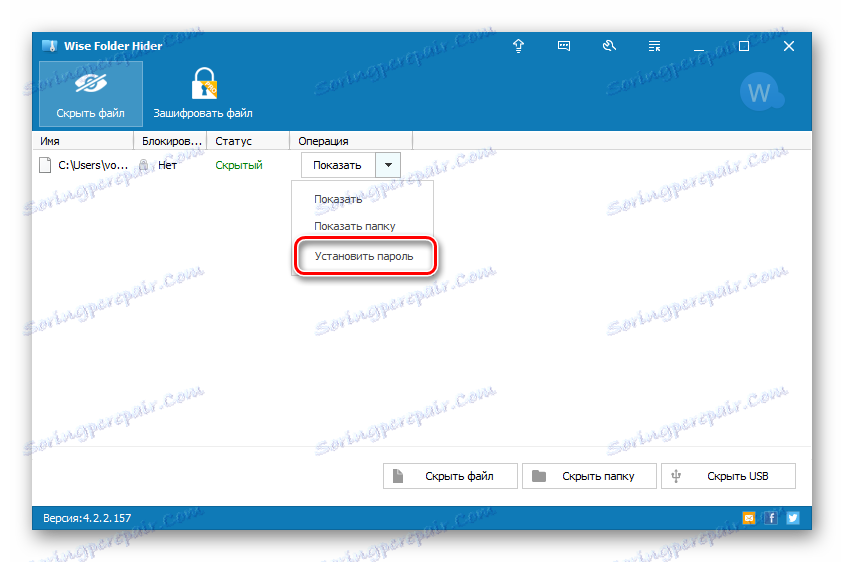Toggle the dropdown arrow next to Показать
The image size is (844, 562).
388,165
